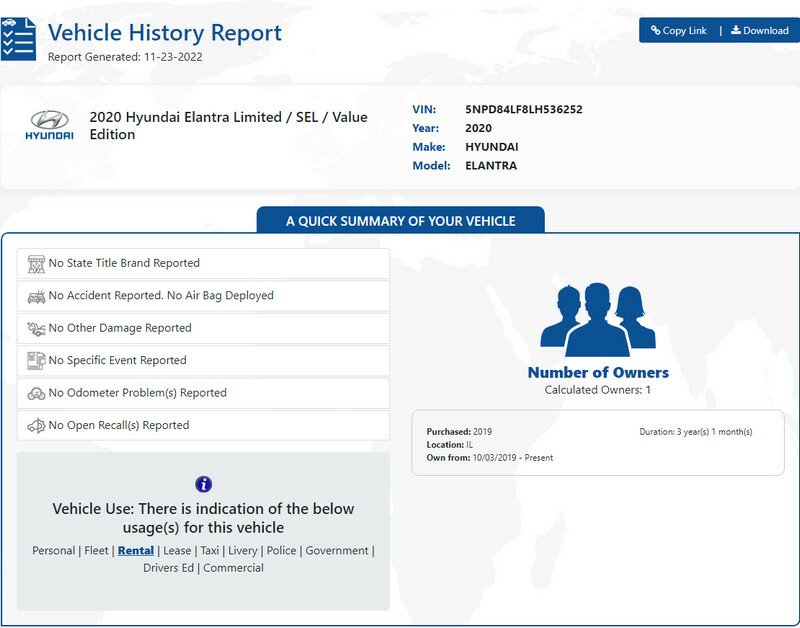Open the Rental usage link
Image resolution: width=800 pixels, height=628 pixels.
136,550
